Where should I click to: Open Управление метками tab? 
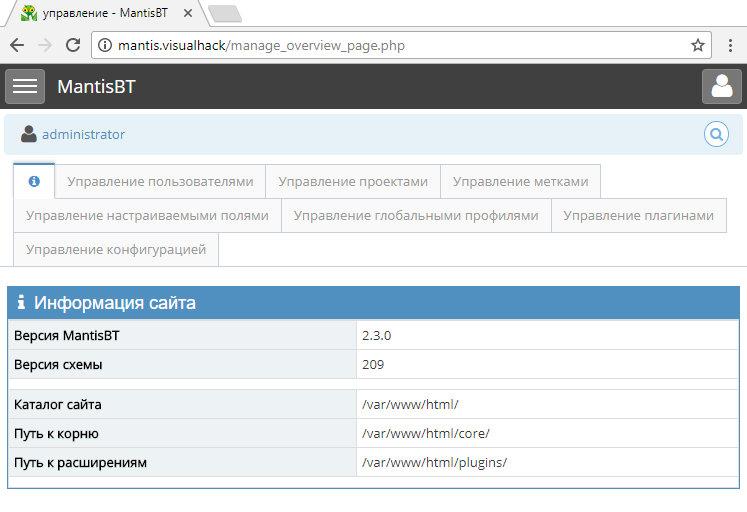(x=520, y=181)
